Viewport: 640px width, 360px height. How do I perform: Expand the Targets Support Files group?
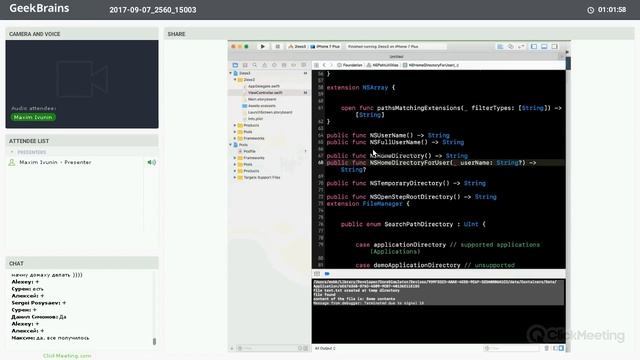[x=235, y=178]
